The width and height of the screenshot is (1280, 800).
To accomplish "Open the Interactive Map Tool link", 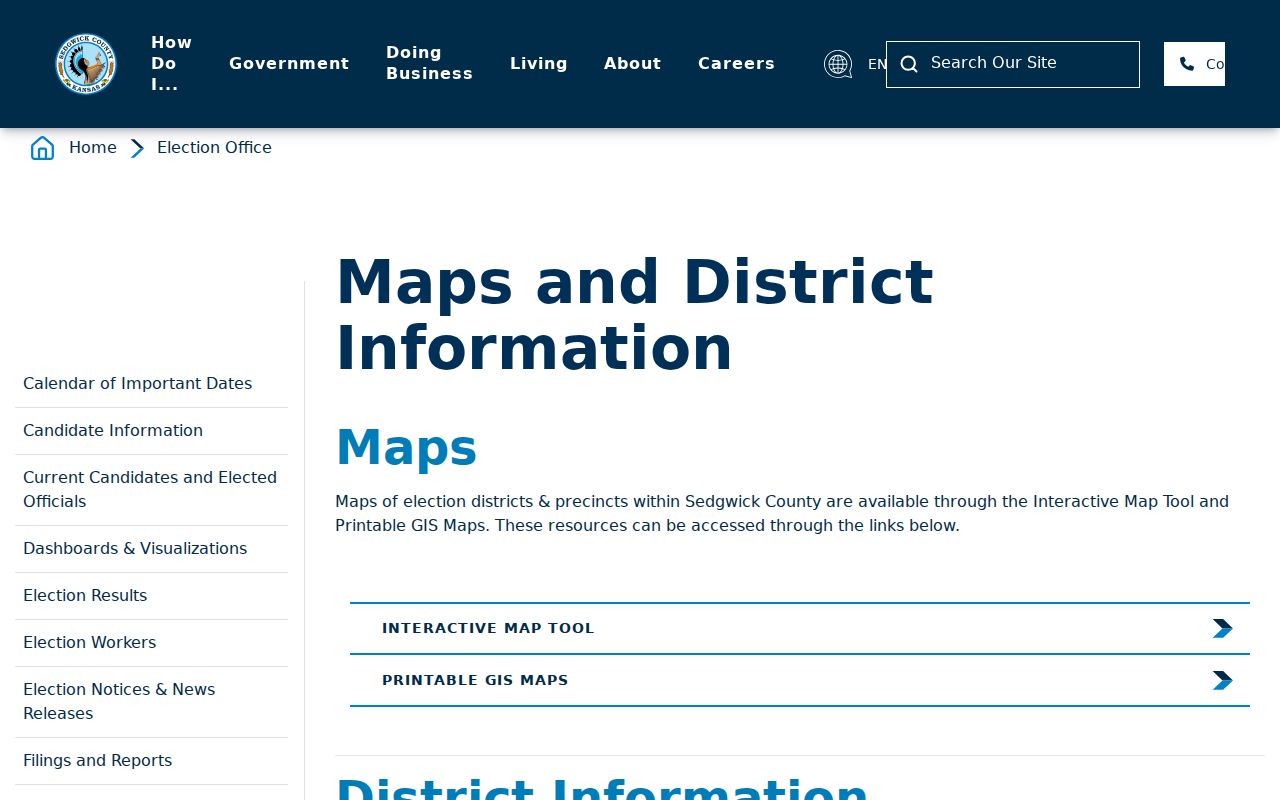I will point(800,628).
